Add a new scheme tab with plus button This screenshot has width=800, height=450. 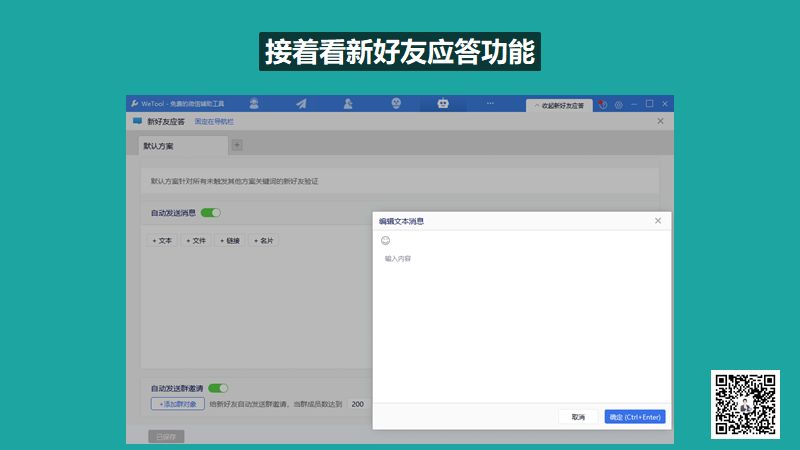coord(237,145)
